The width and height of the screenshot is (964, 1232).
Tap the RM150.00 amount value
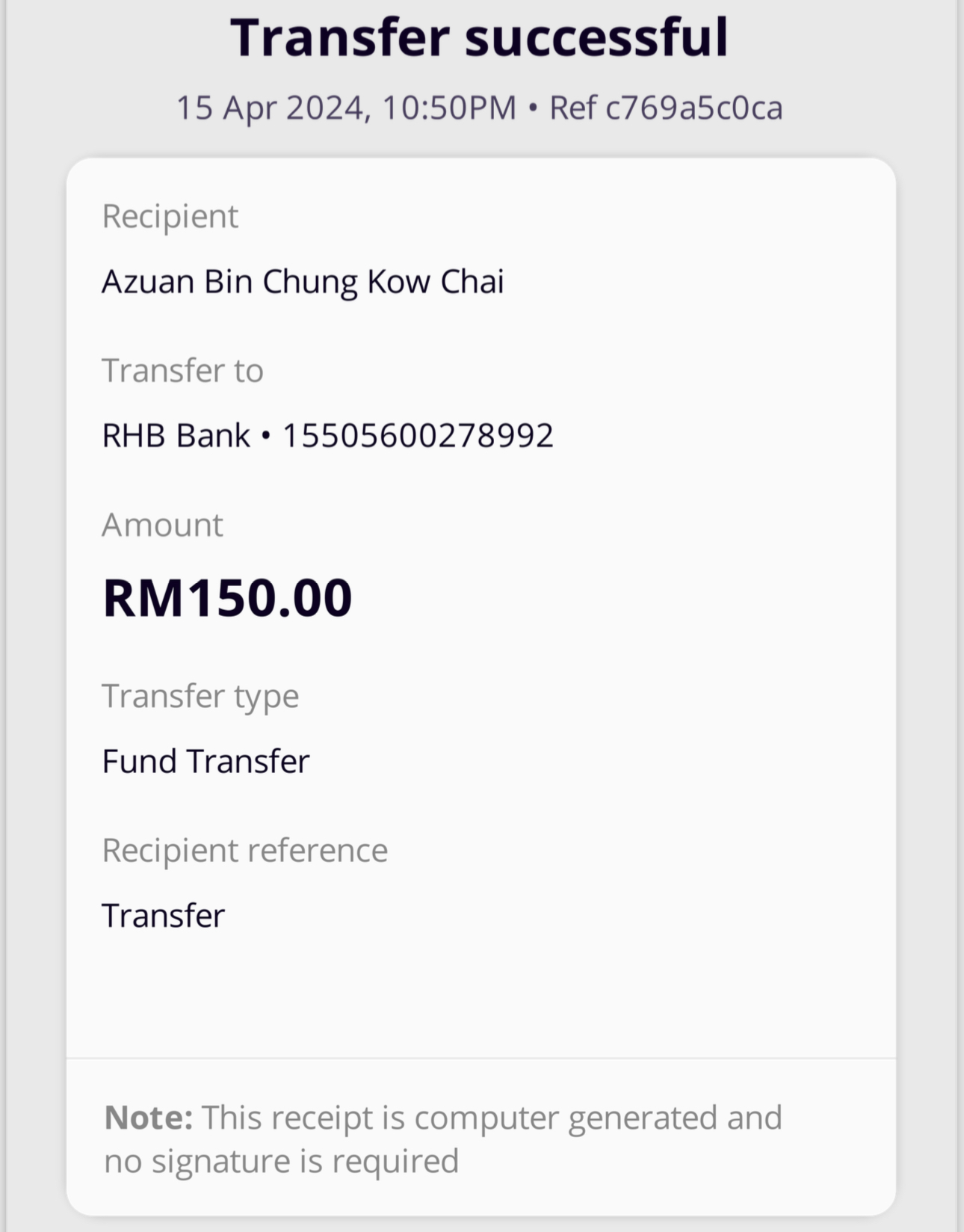(227, 598)
